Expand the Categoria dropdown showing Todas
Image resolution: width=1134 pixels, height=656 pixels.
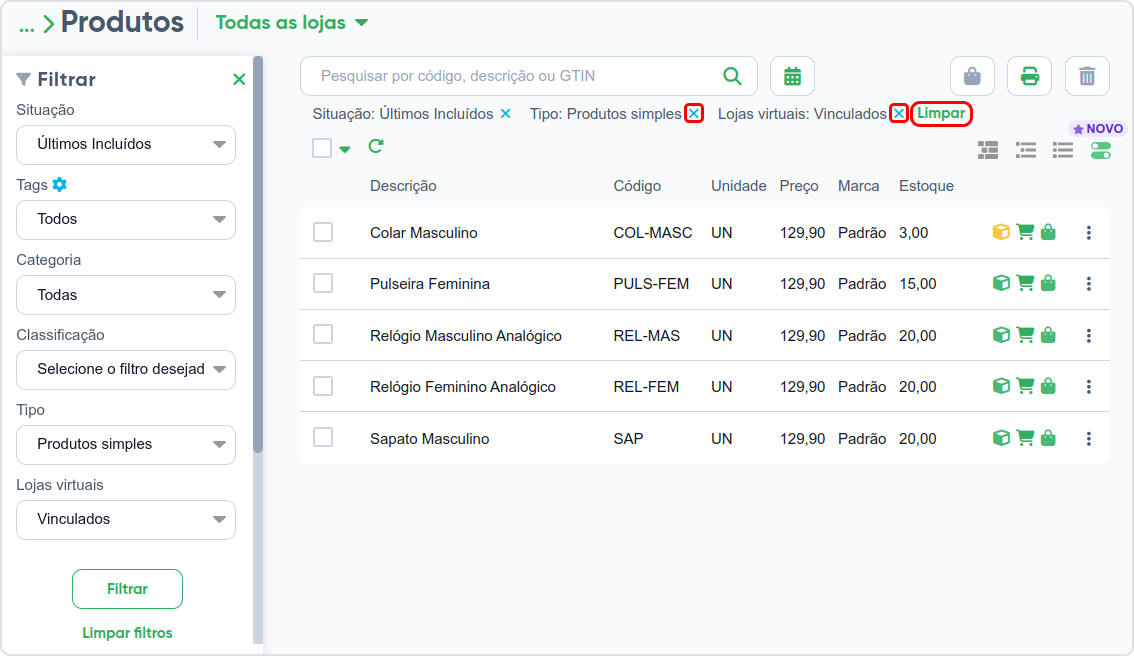(126, 295)
